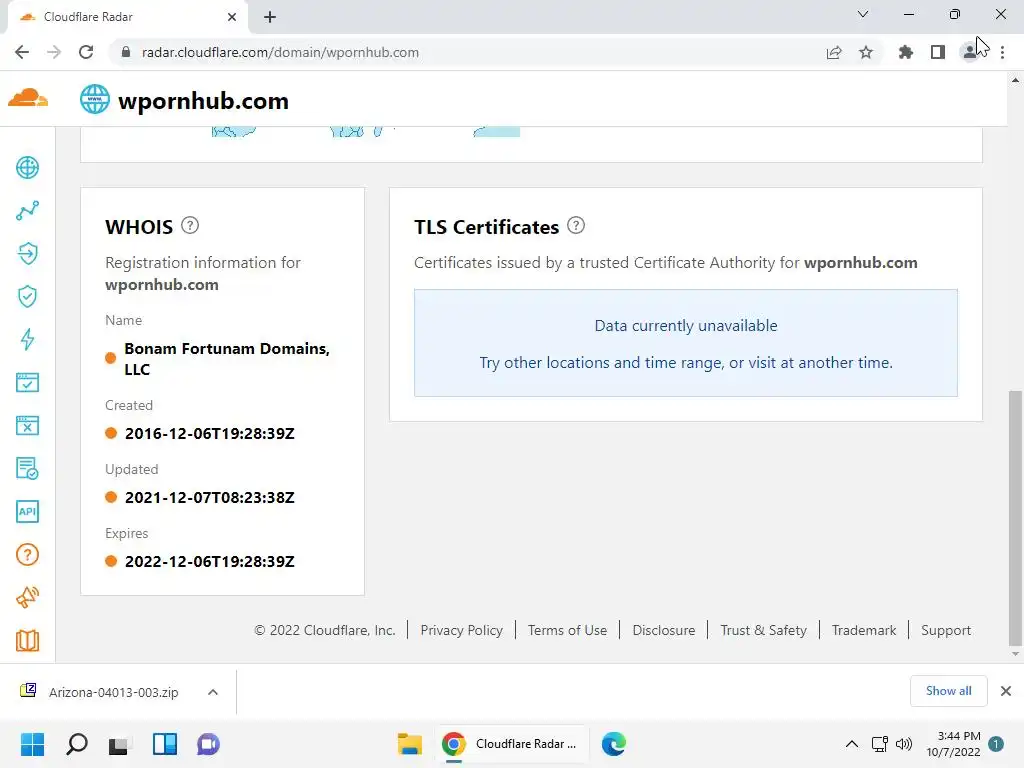The height and width of the screenshot is (768, 1024).
Task: Open the Terms of Use link
Action: coord(568,630)
